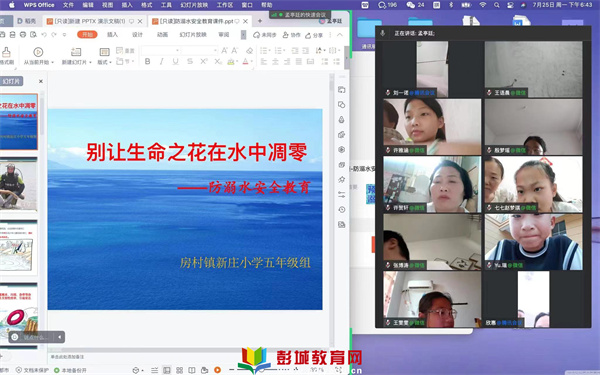This screenshot has width=600, height=375.
Task: Switch to the Design ribbon tab
Action: (137, 35)
